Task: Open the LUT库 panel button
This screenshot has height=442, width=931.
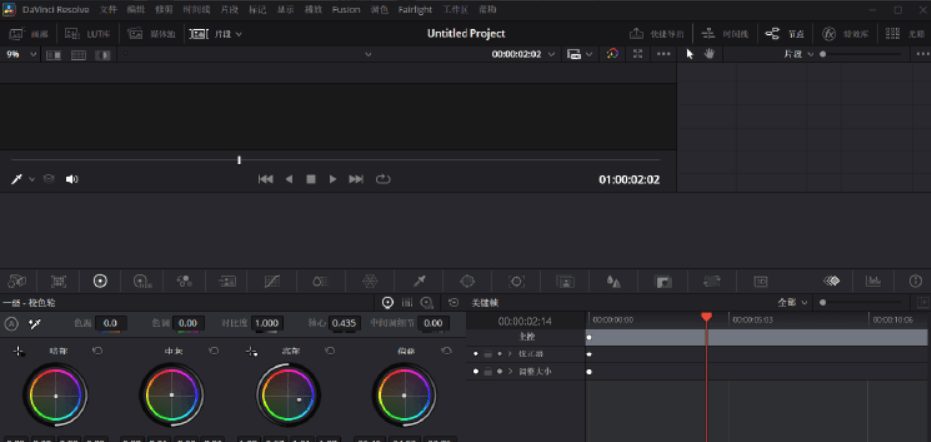Action: click(x=90, y=33)
